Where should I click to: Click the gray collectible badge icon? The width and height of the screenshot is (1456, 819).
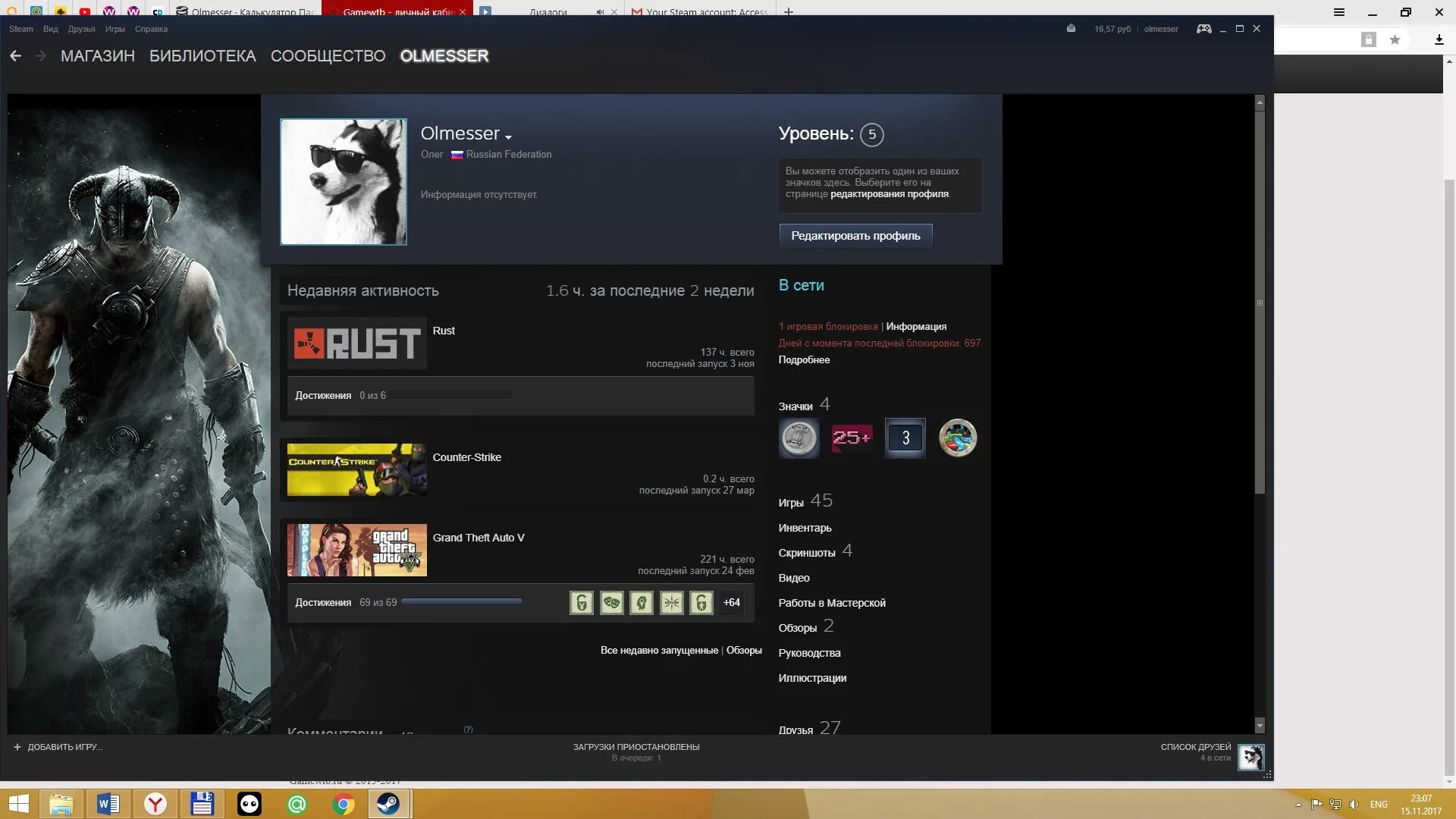pos(799,437)
